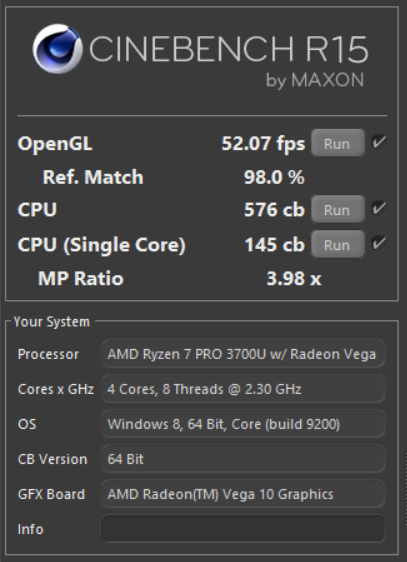Toggle the CPU Single Core checkbox

(379, 244)
